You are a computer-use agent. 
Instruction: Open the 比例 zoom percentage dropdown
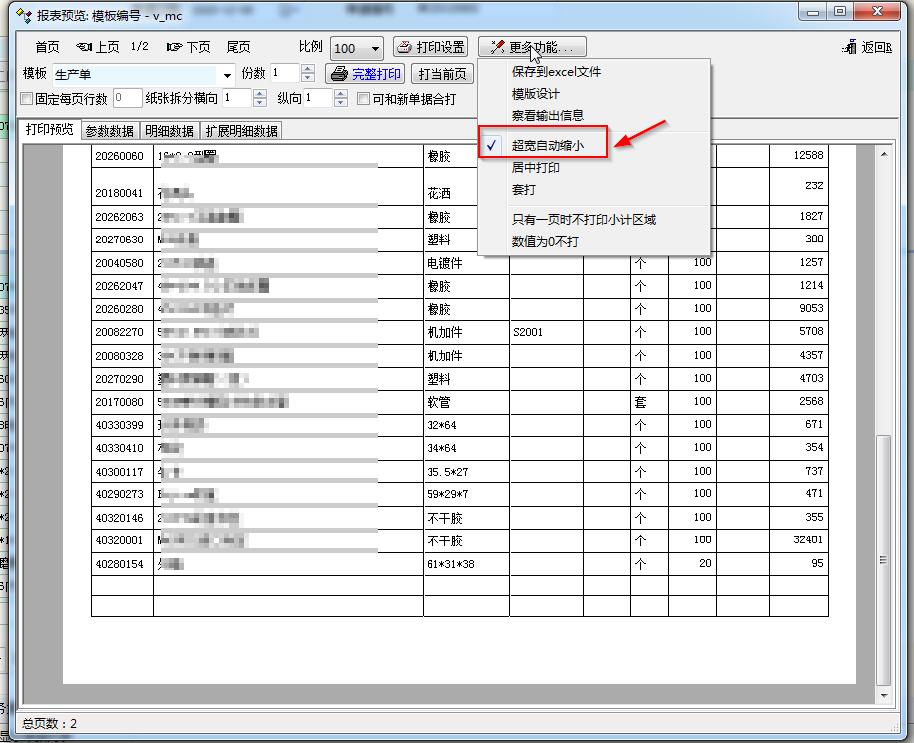pyautogui.click(x=375, y=49)
